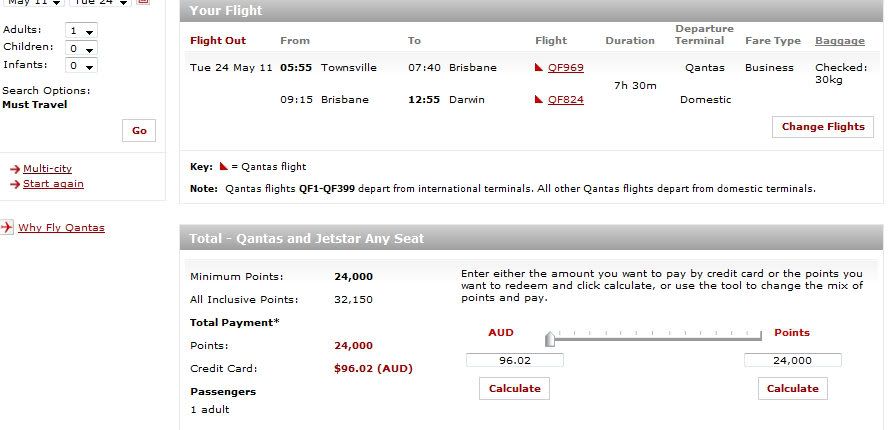Click the arrow icon beside Start again
The image size is (888, 430).
coord(15,185)
